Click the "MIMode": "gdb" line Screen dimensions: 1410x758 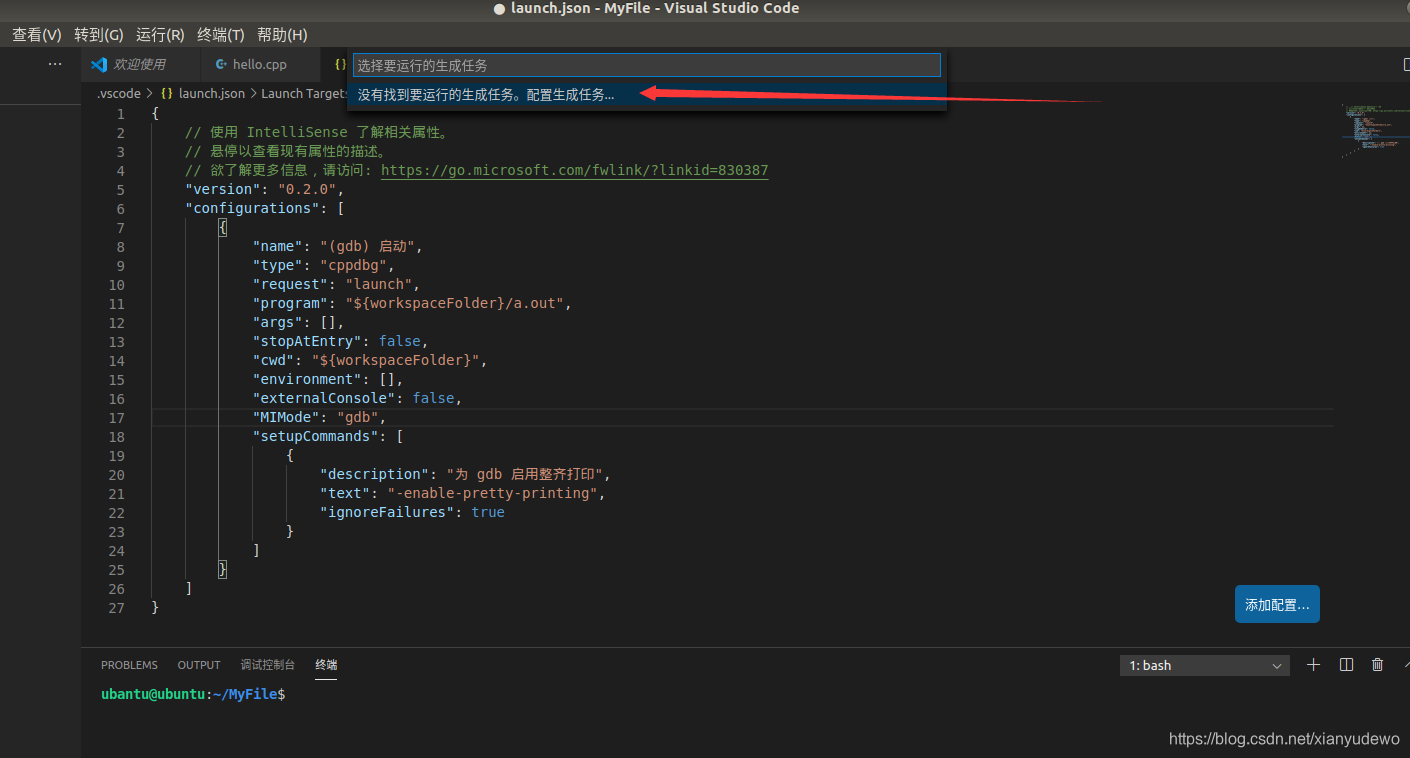pos(319,417)
